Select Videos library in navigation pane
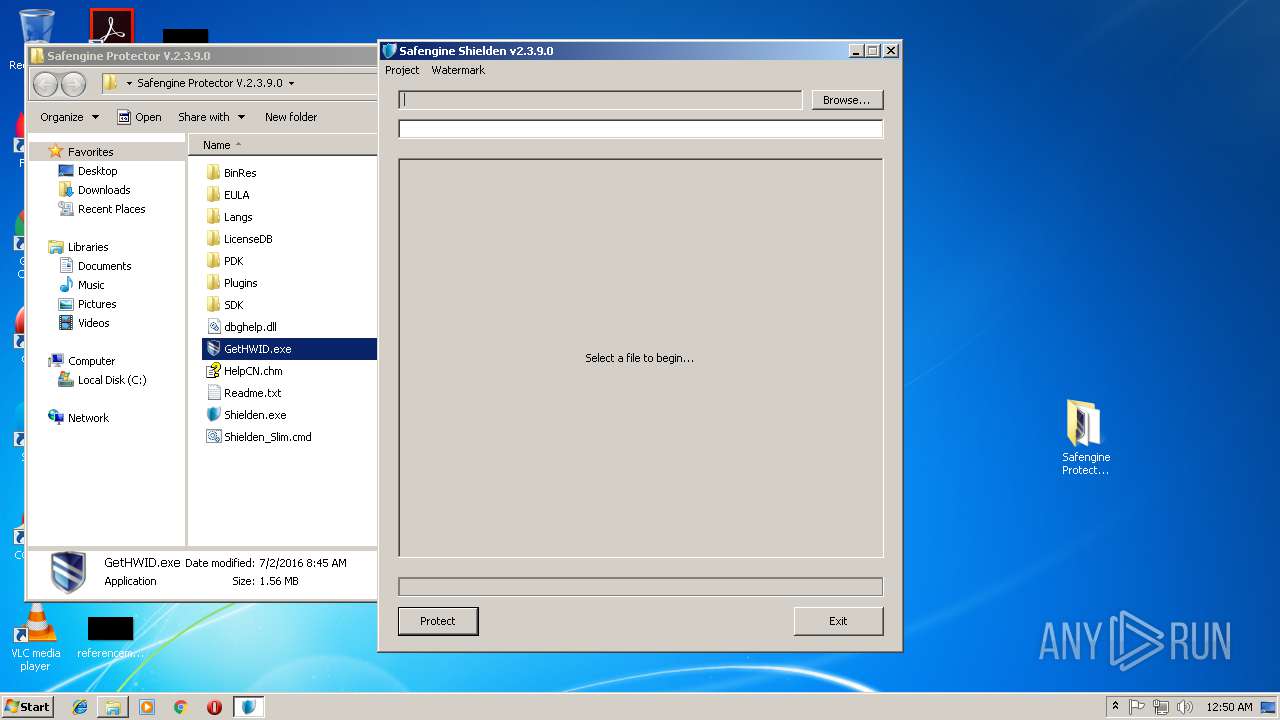1280x720 pixels. coord(93,323)
